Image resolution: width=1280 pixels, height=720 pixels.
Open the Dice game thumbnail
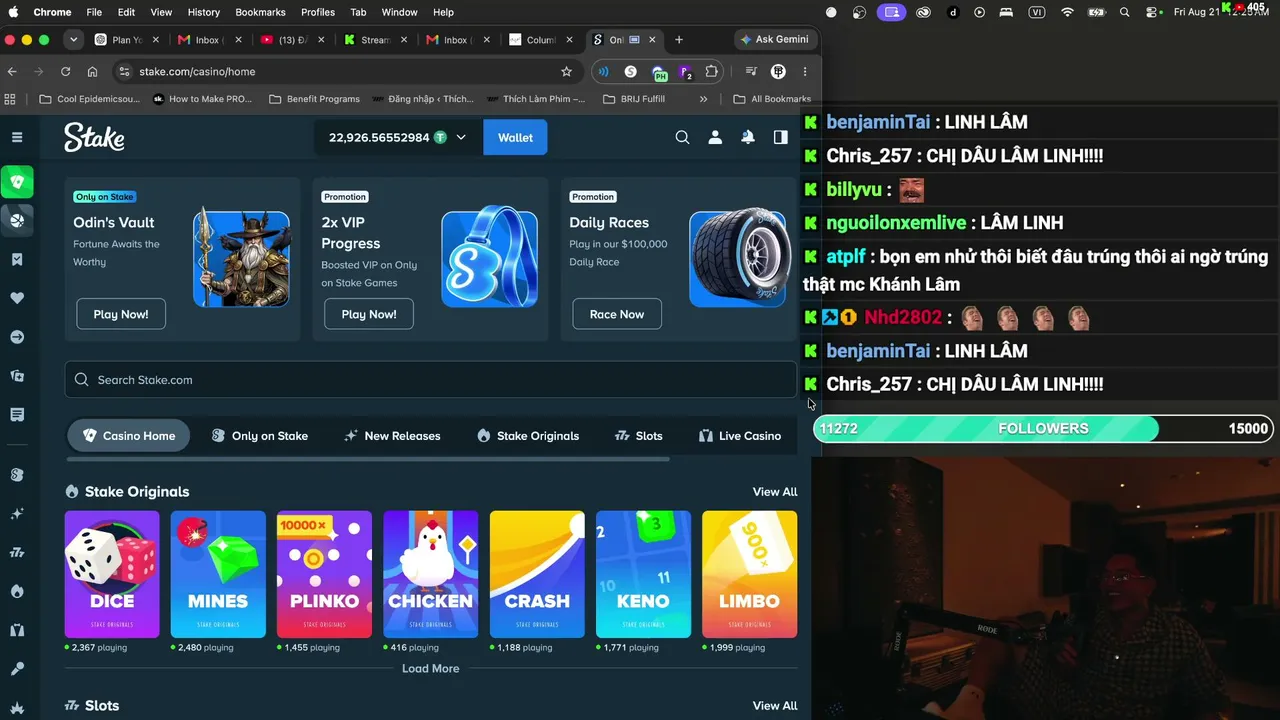112,574
